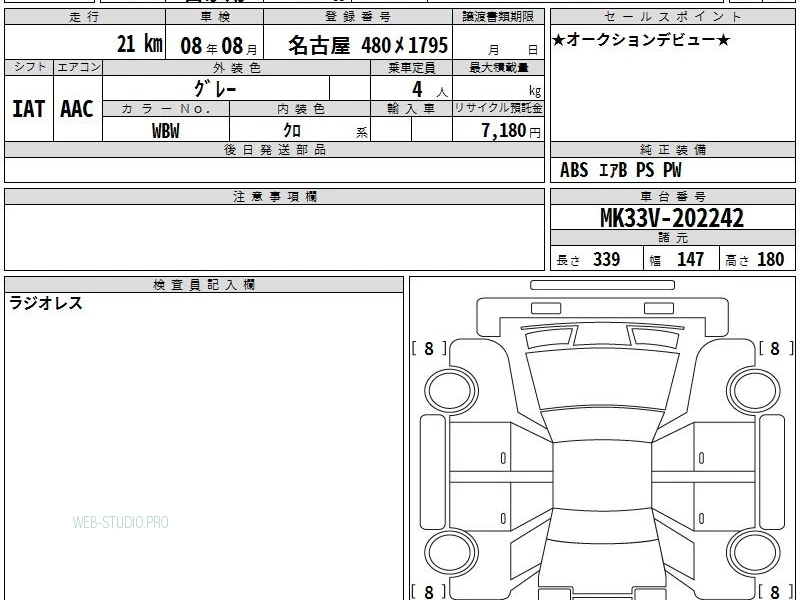Click the rear-left wheel on diagram
This screenshot has width=800, height=600.
[451, 553]
